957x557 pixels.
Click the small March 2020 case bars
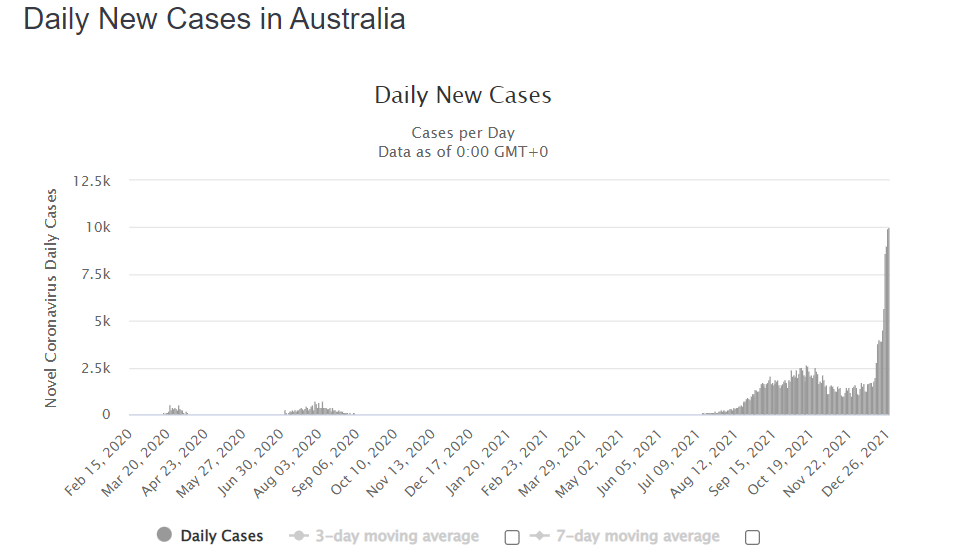pos(175,410)
